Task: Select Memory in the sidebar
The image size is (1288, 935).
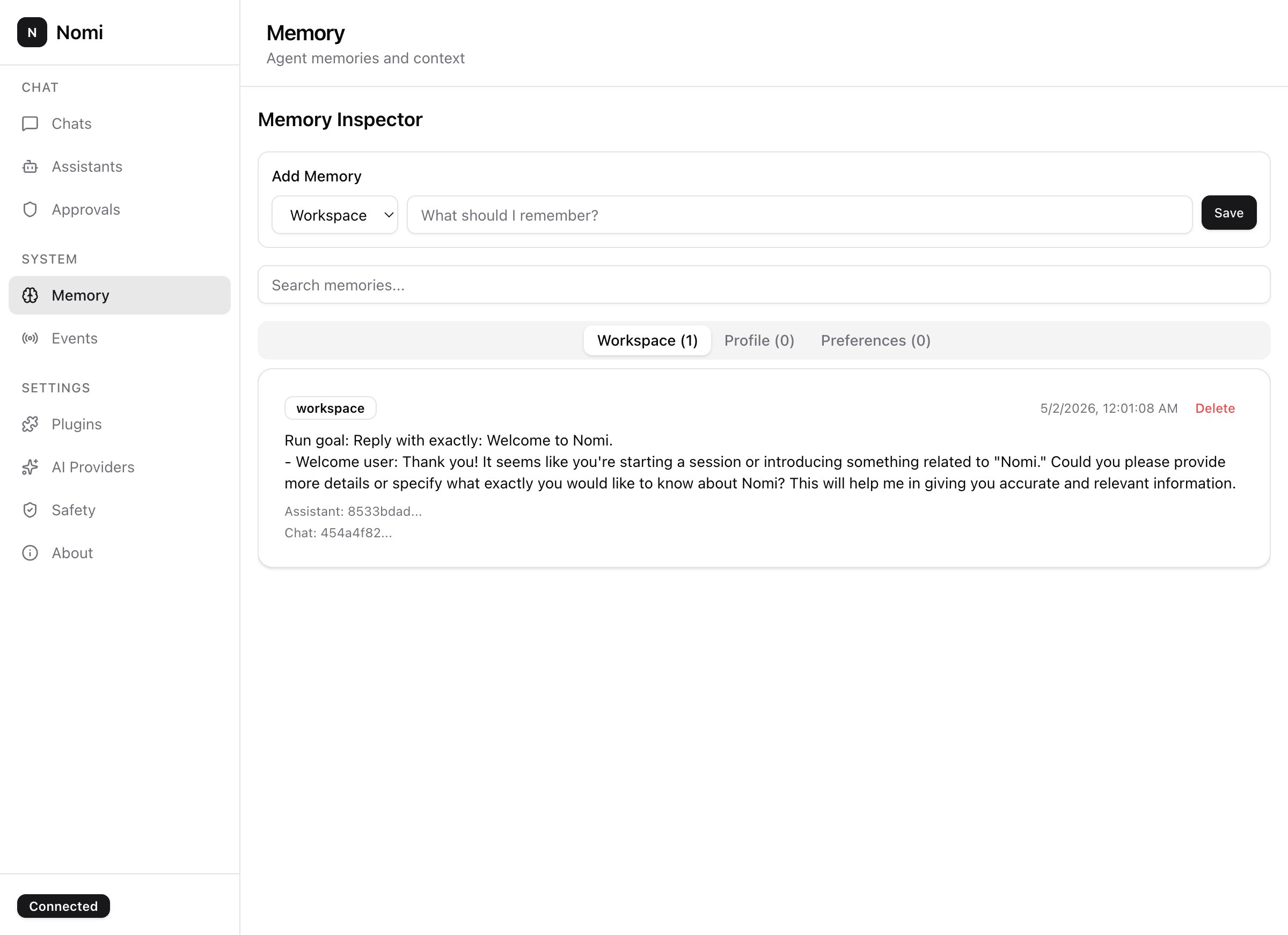Action: [120, 295]
